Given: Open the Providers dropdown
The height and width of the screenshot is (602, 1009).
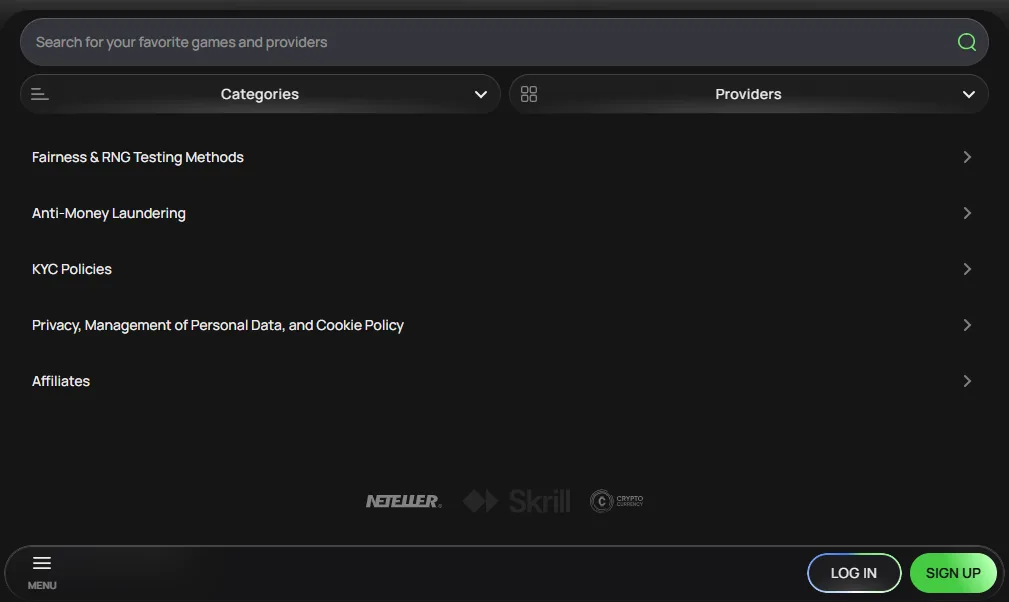Looking at the screenshot, I should (748, 94).
